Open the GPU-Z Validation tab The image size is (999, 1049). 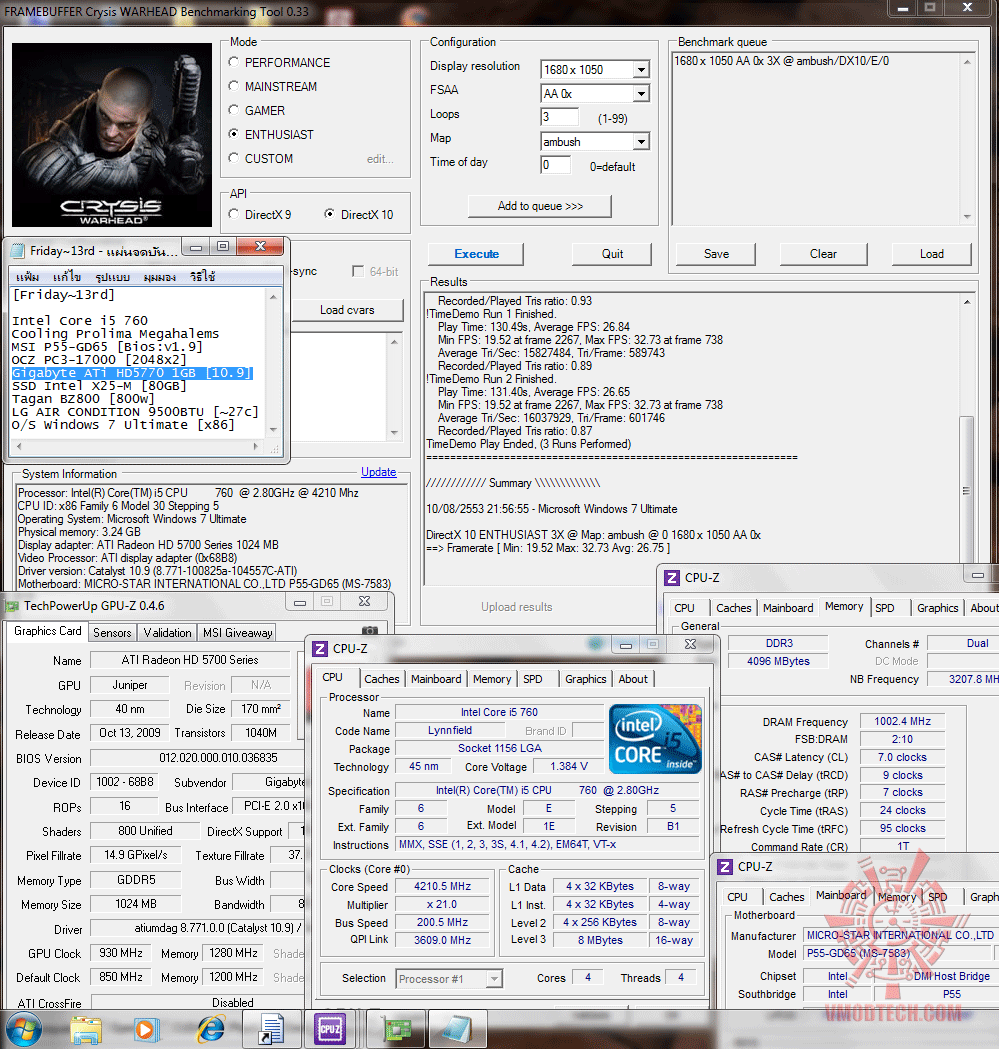coord(167,633)
